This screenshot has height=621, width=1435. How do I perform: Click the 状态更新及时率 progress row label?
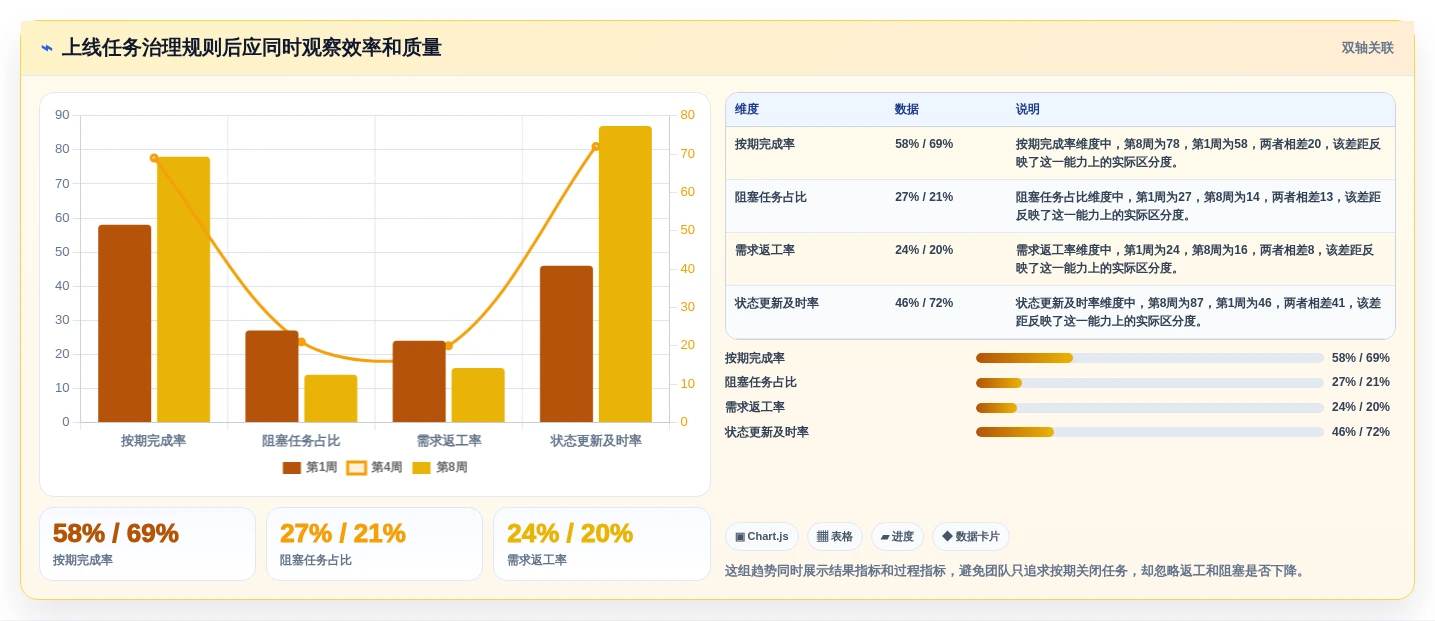point(767,432)
